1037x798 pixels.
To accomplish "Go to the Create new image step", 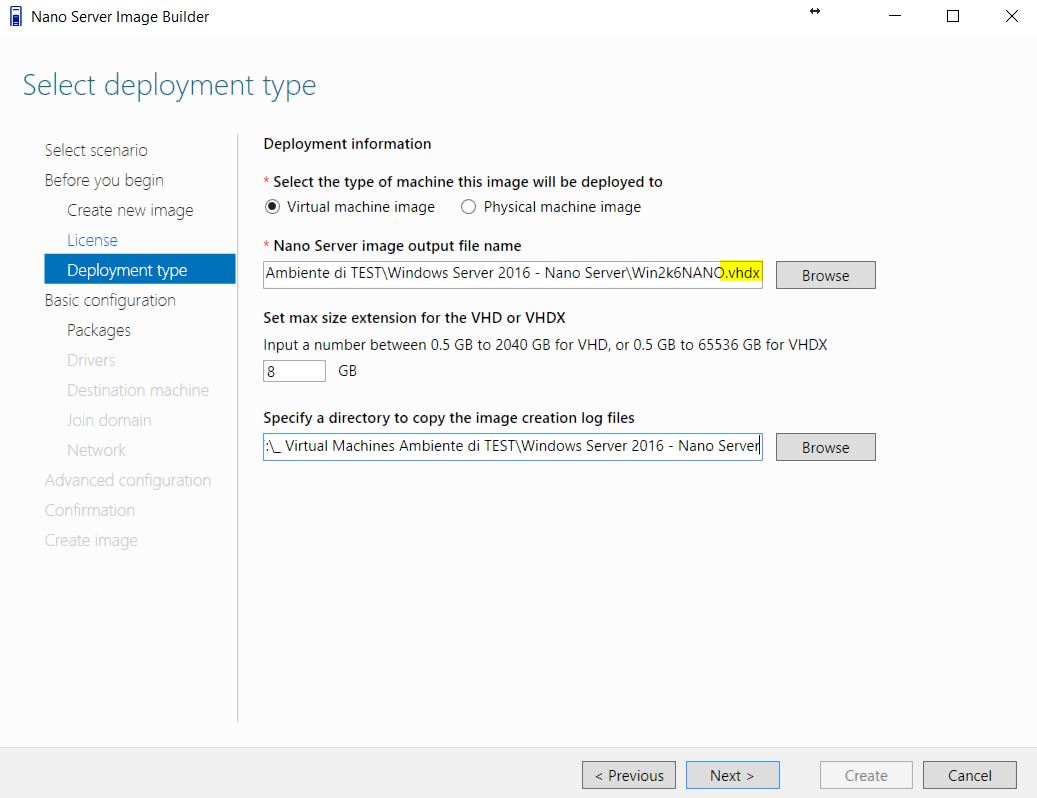I will pyautogui.click(x=130, y=210).
